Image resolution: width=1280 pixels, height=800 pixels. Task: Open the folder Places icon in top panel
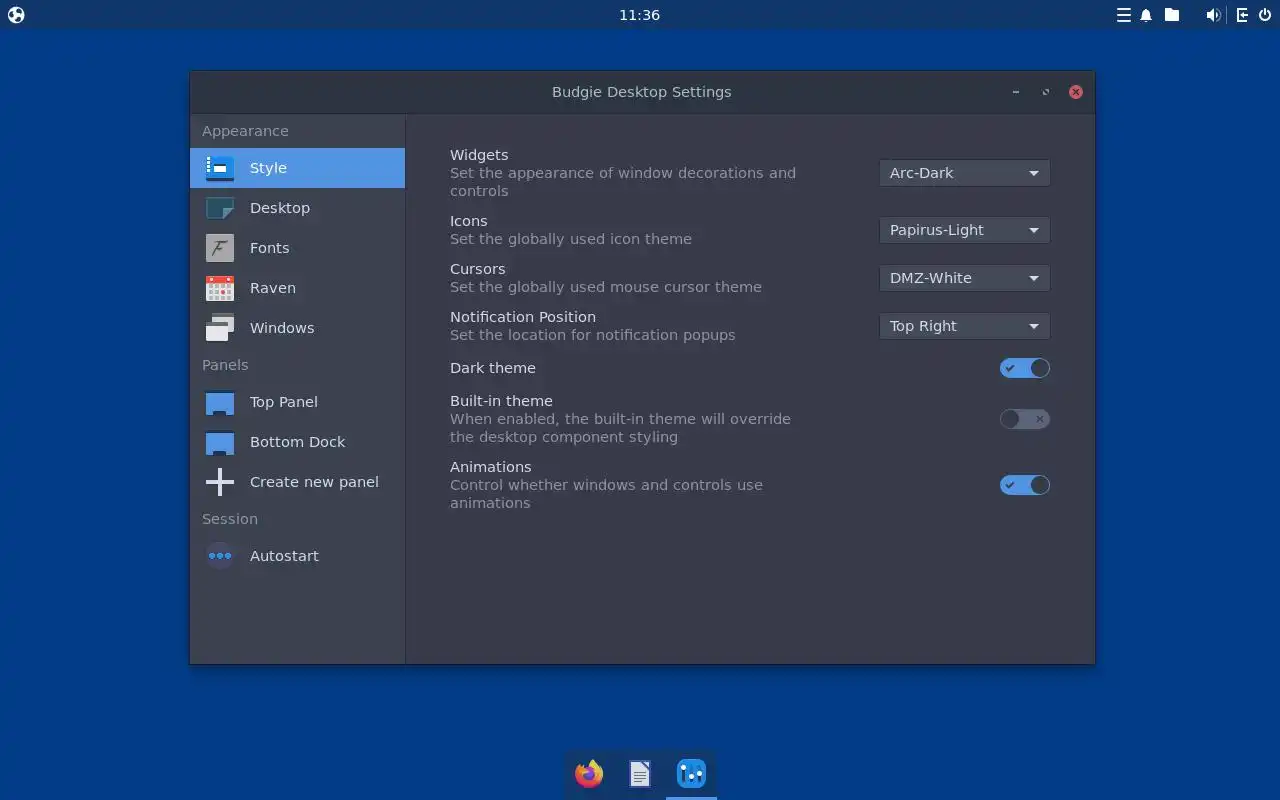[x=1172, y=15]
